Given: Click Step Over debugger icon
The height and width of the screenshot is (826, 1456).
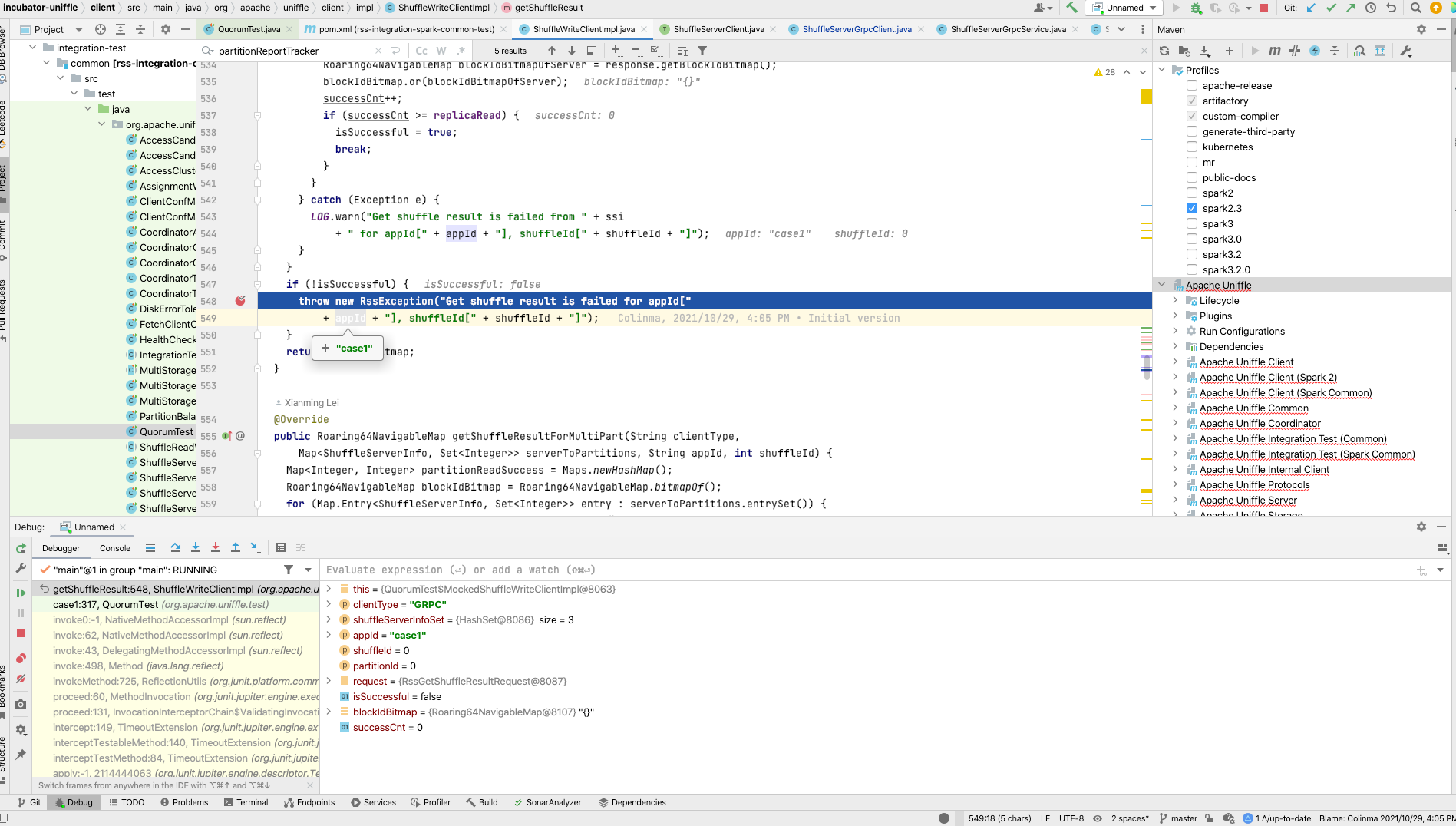Looking at the screenshot, I should 176,547.
